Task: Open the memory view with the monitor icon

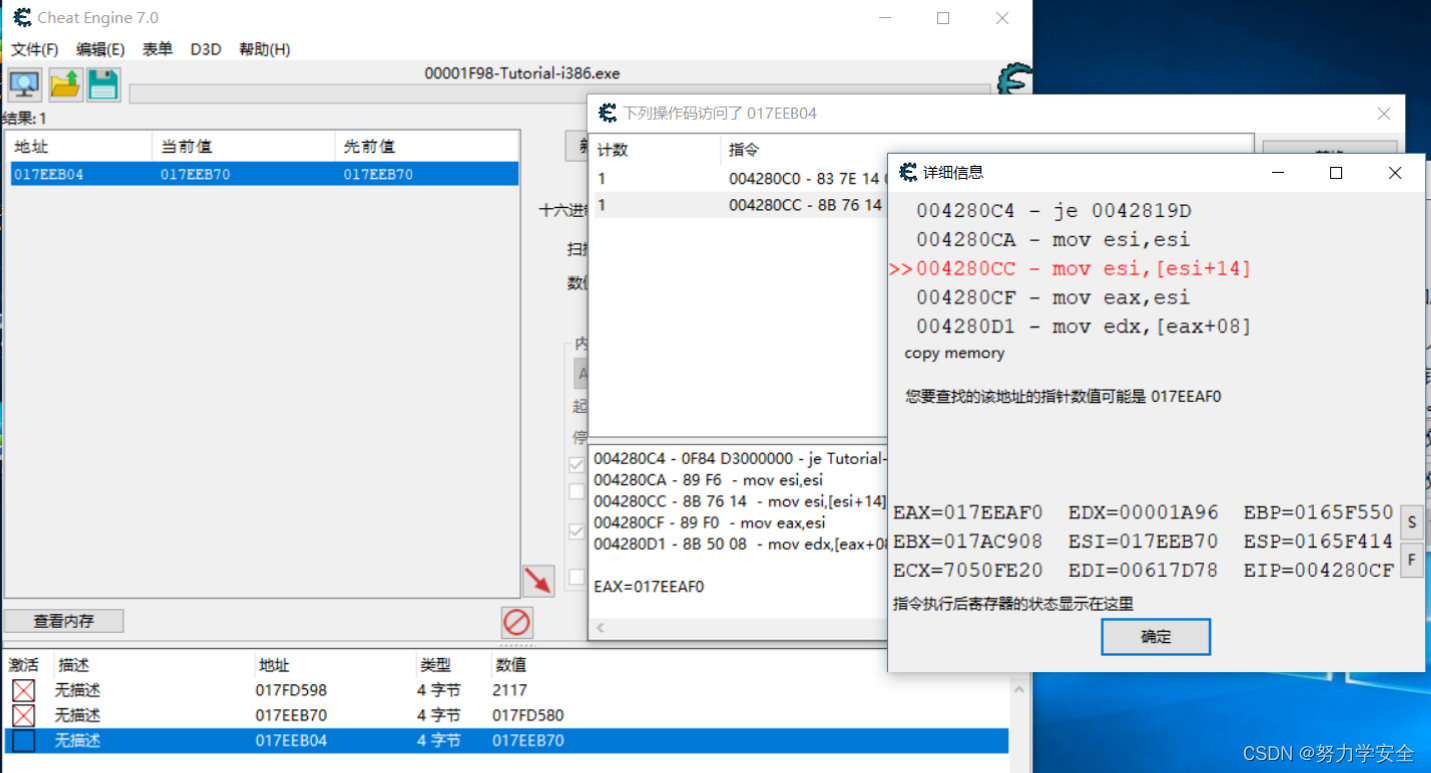Action: (x=22, y=84)
